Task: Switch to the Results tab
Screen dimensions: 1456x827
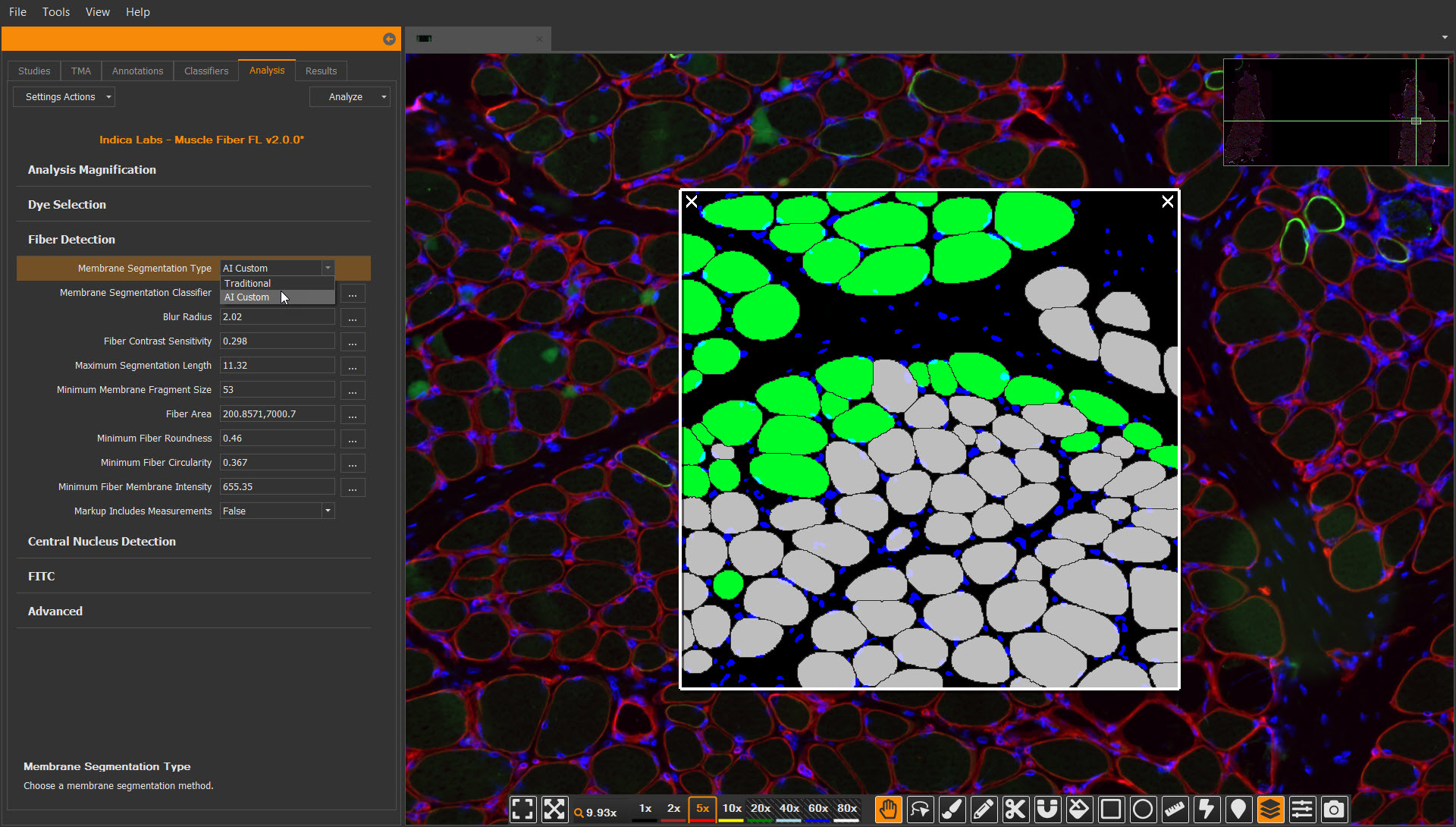Action: tap(321, 71)
